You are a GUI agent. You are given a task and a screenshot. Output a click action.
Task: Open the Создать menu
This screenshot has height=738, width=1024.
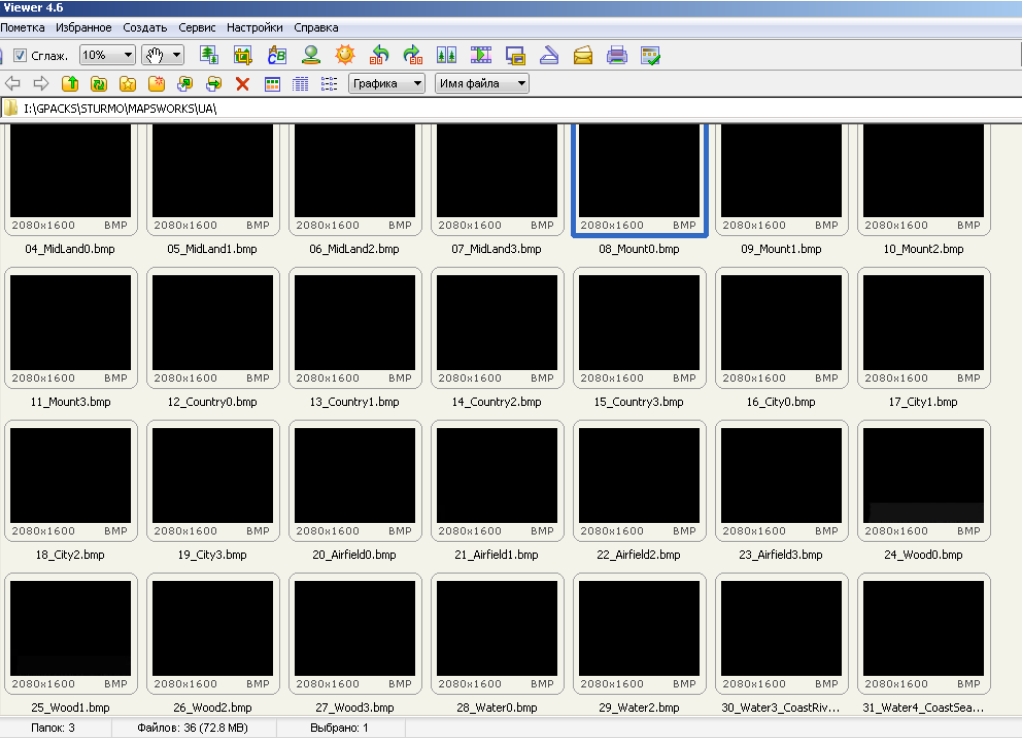(145, 27)
